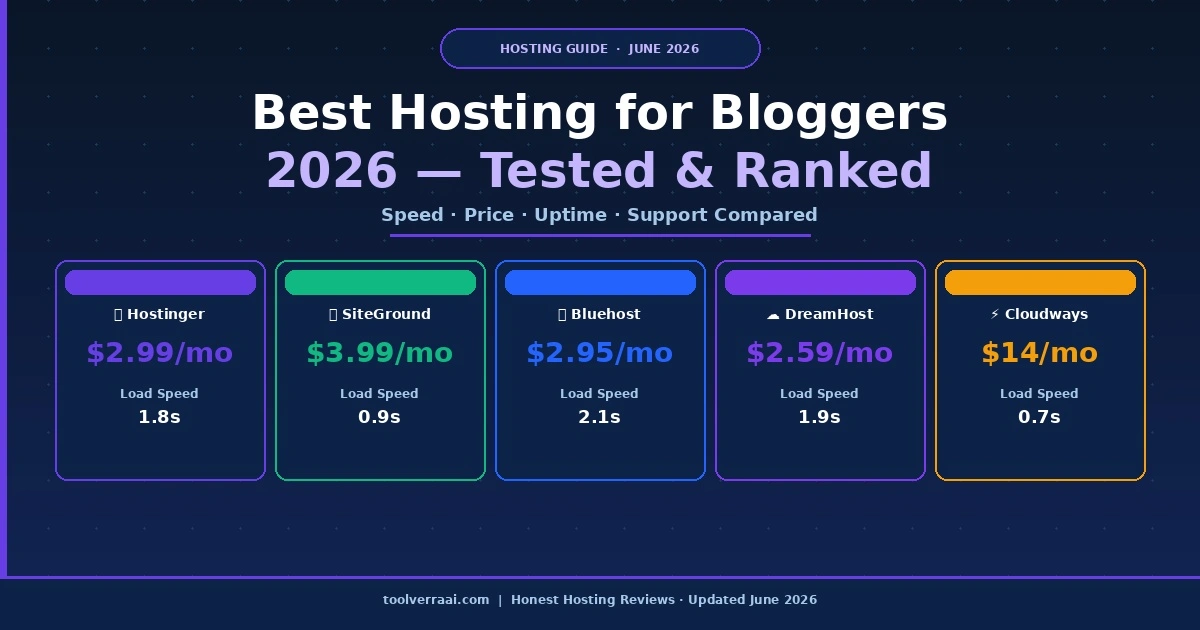
Task: Select the violet bar atop the DreamHost card
Action: (820, 283)
